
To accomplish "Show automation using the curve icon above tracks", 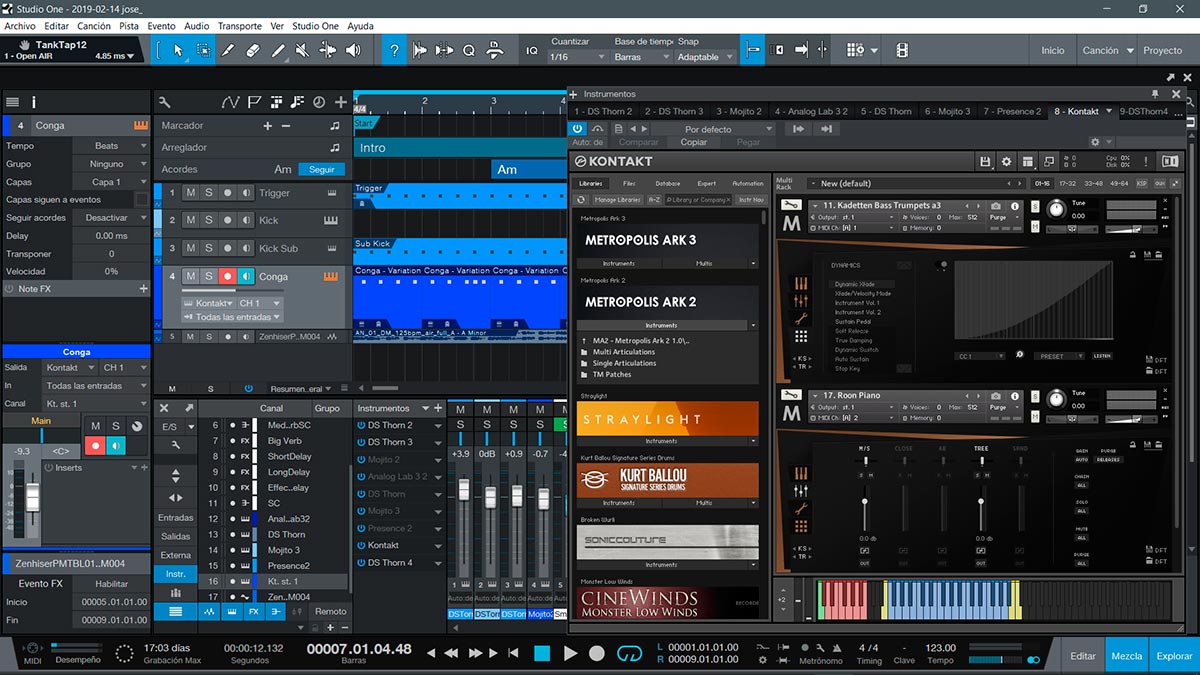I will point(230,102).
